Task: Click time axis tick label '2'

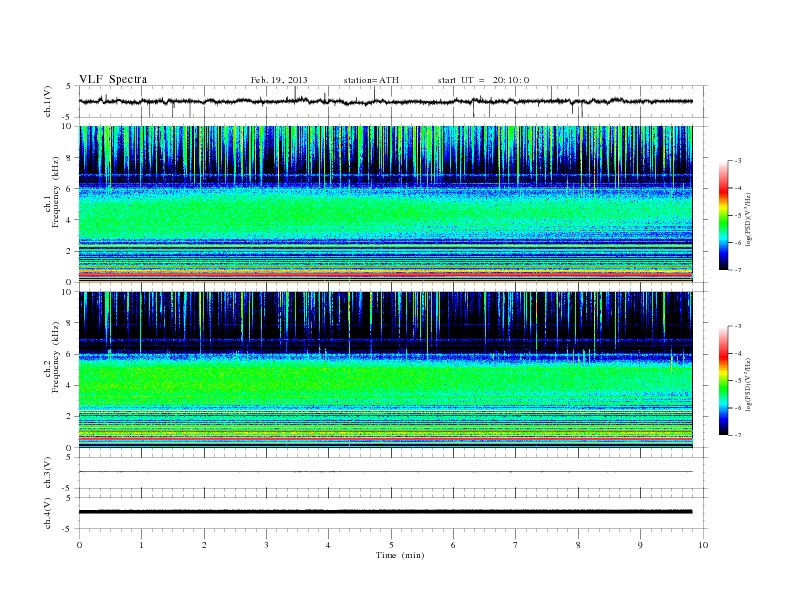Action: [204, 545]
